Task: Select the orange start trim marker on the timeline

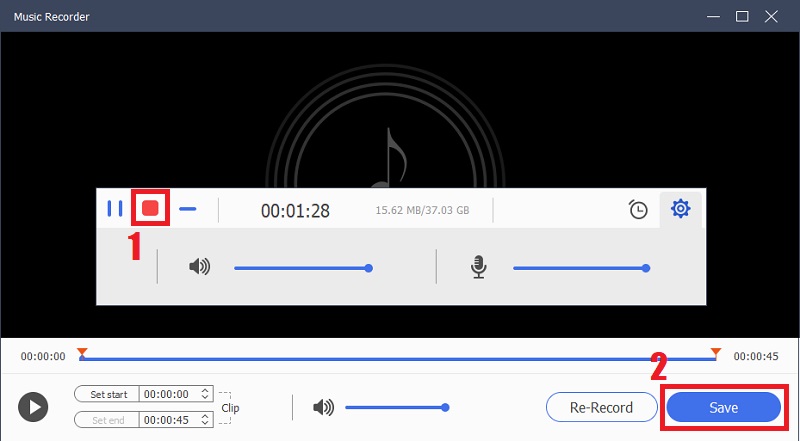Action: pos(82,352)
